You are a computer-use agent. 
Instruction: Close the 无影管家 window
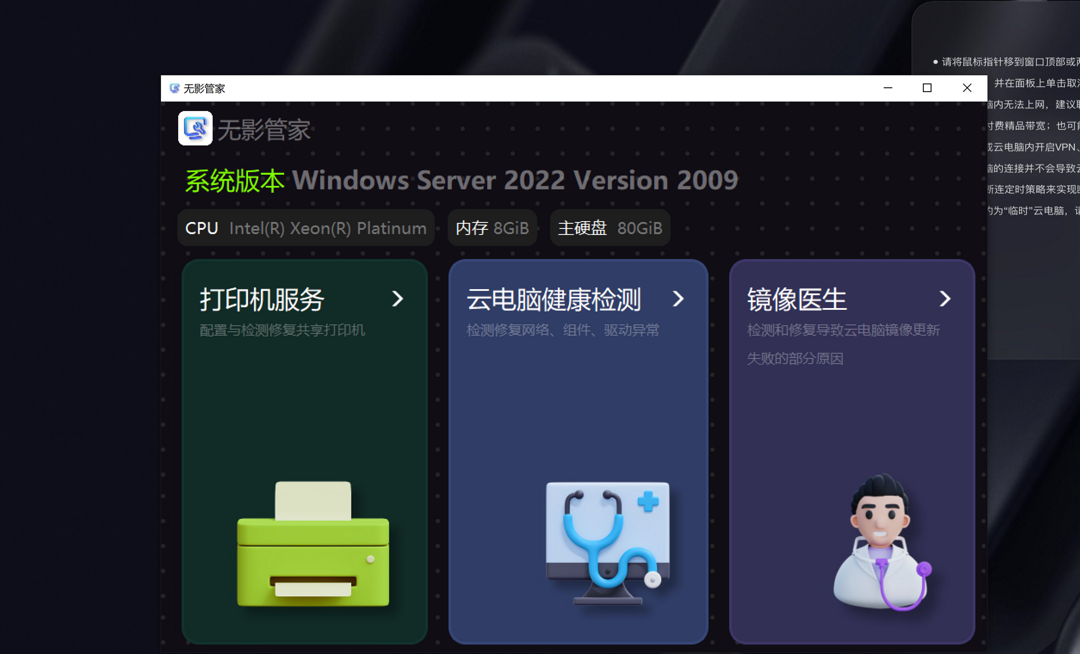coord(967,88)
